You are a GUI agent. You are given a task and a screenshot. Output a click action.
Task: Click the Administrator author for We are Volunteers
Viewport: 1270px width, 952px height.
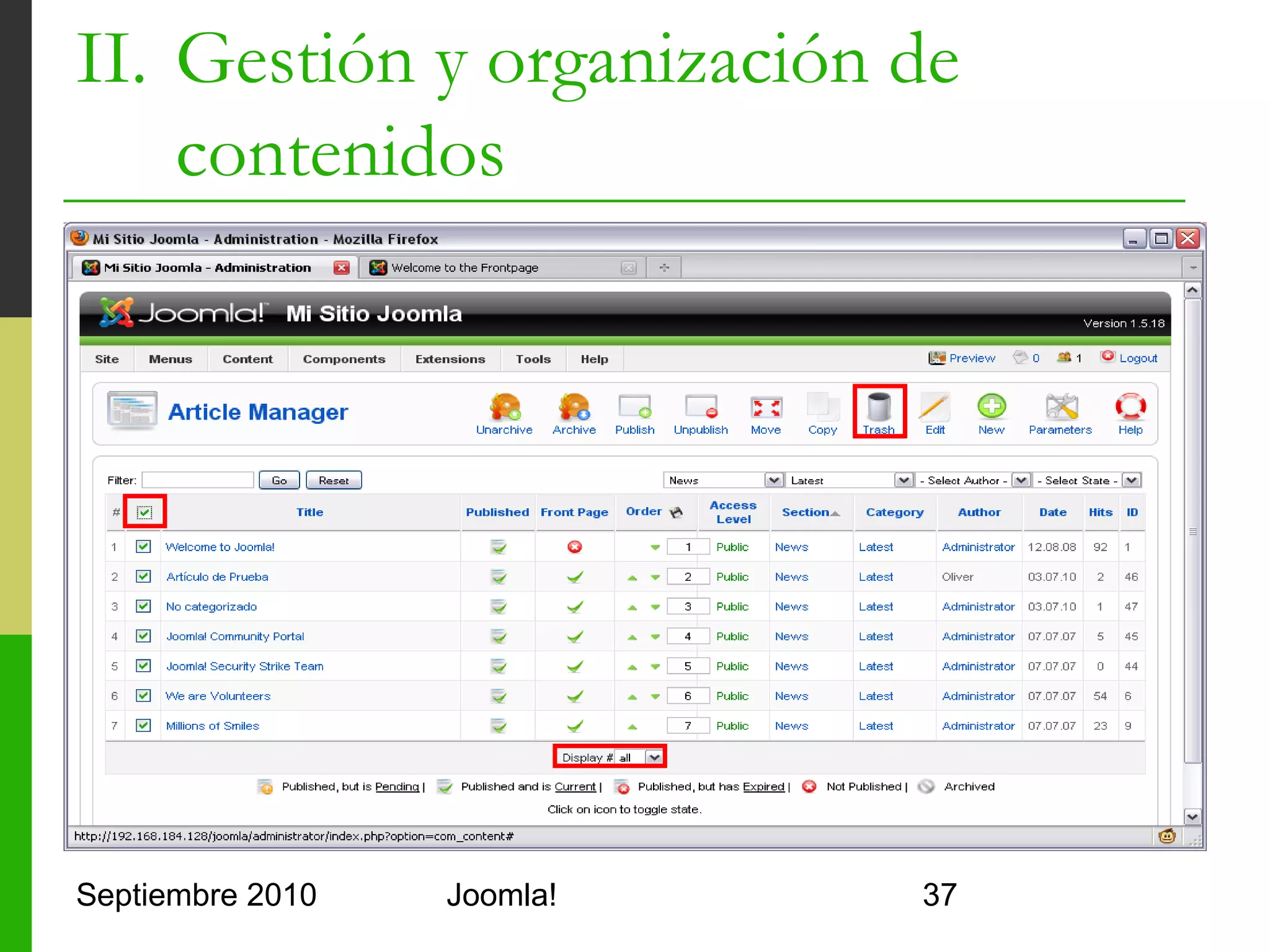pyautogui.click(x=979, y=696)
